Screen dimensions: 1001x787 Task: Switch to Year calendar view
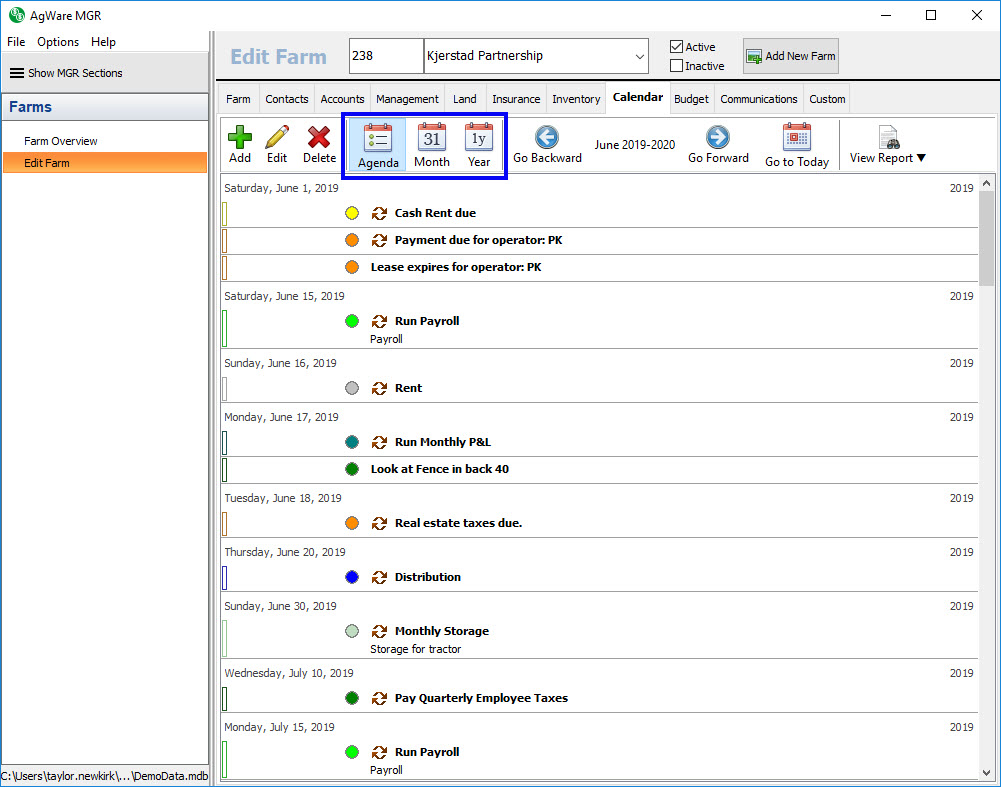point(479,138)
